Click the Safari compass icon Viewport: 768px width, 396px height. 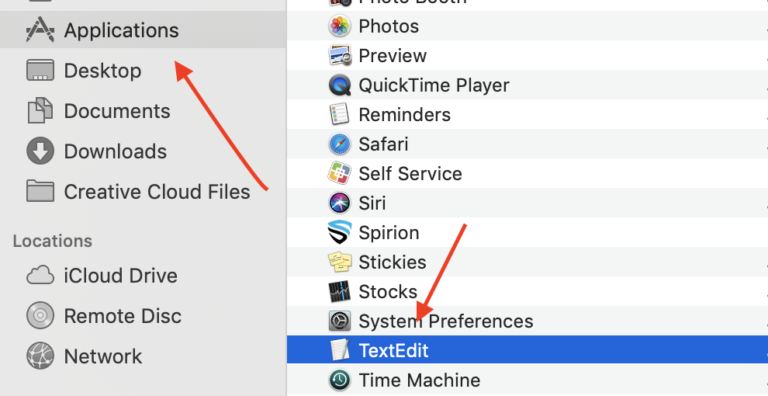click(339, 144)
